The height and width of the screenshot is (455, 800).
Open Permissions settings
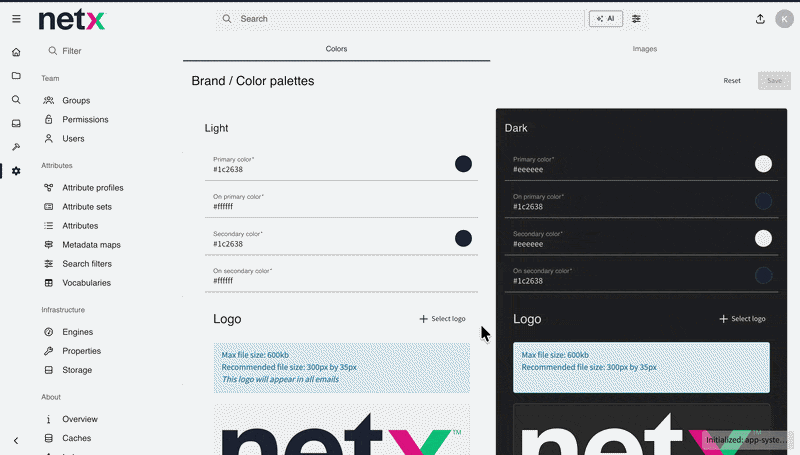85,119
